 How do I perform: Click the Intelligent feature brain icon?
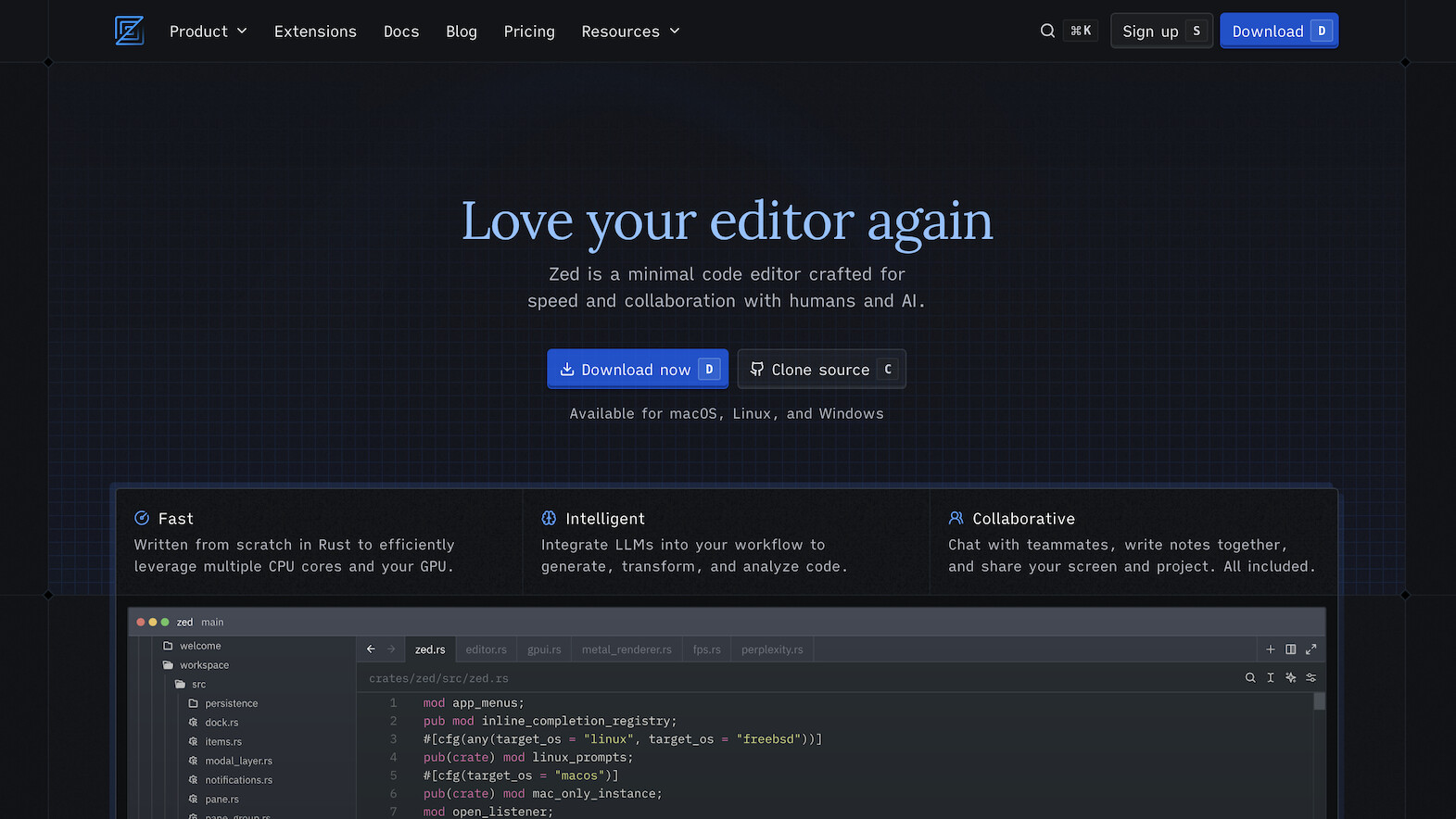point(549,518)
